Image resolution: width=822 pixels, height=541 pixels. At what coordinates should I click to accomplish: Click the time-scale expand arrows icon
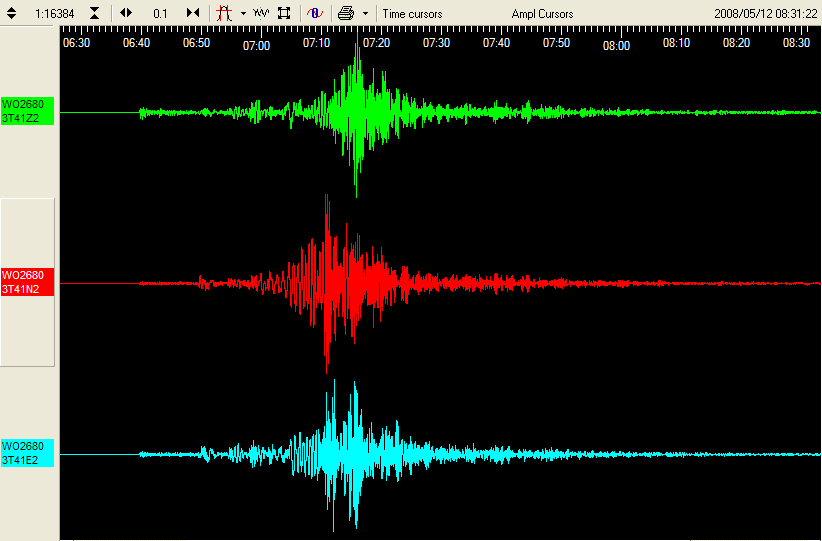coord(126,13)
